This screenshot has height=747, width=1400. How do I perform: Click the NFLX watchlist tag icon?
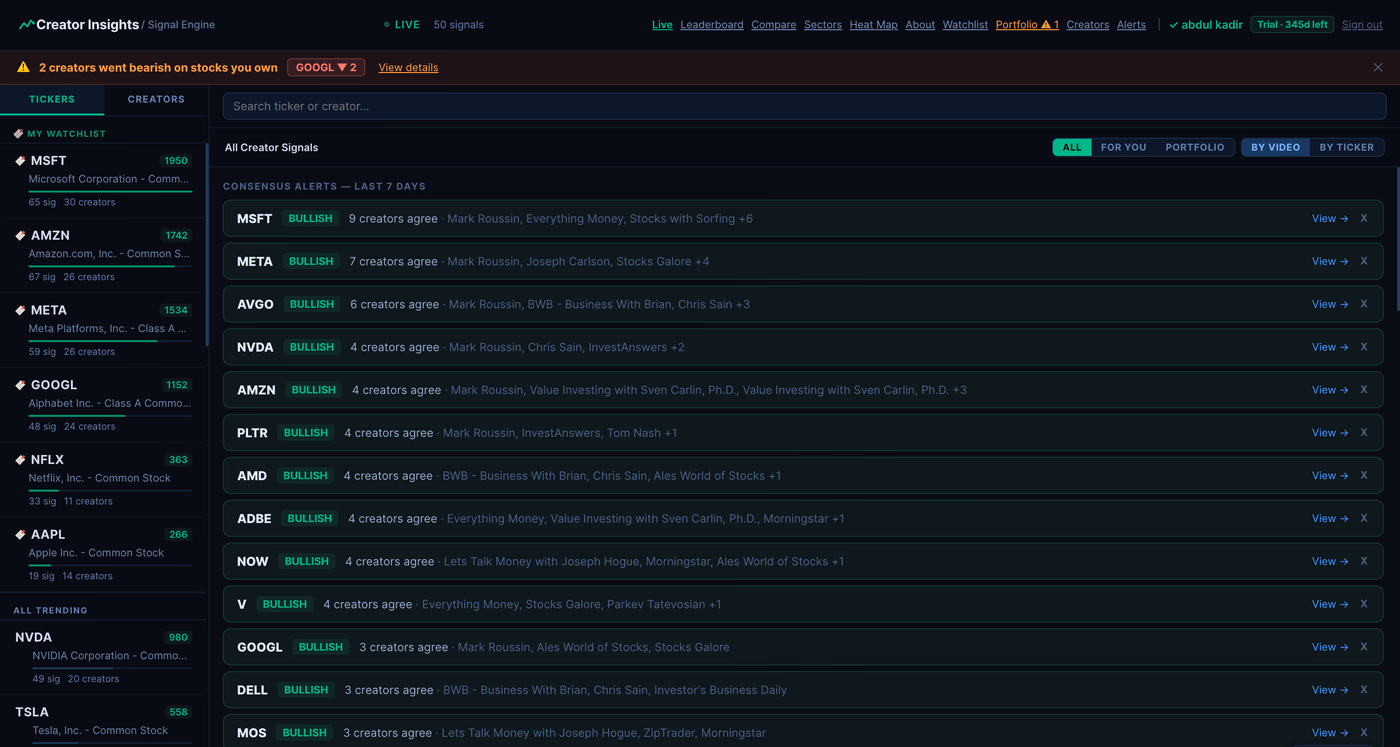20,460
